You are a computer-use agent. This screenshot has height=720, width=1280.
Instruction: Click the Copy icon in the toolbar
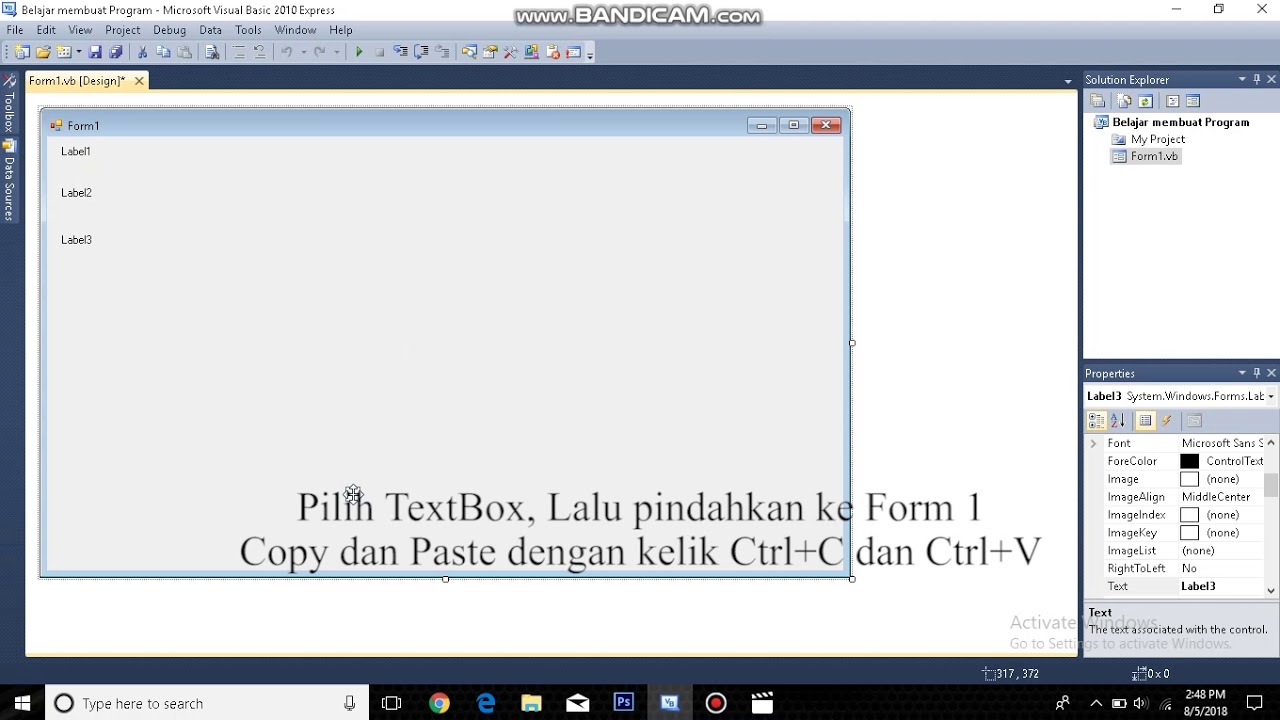[x=163, y=52]
